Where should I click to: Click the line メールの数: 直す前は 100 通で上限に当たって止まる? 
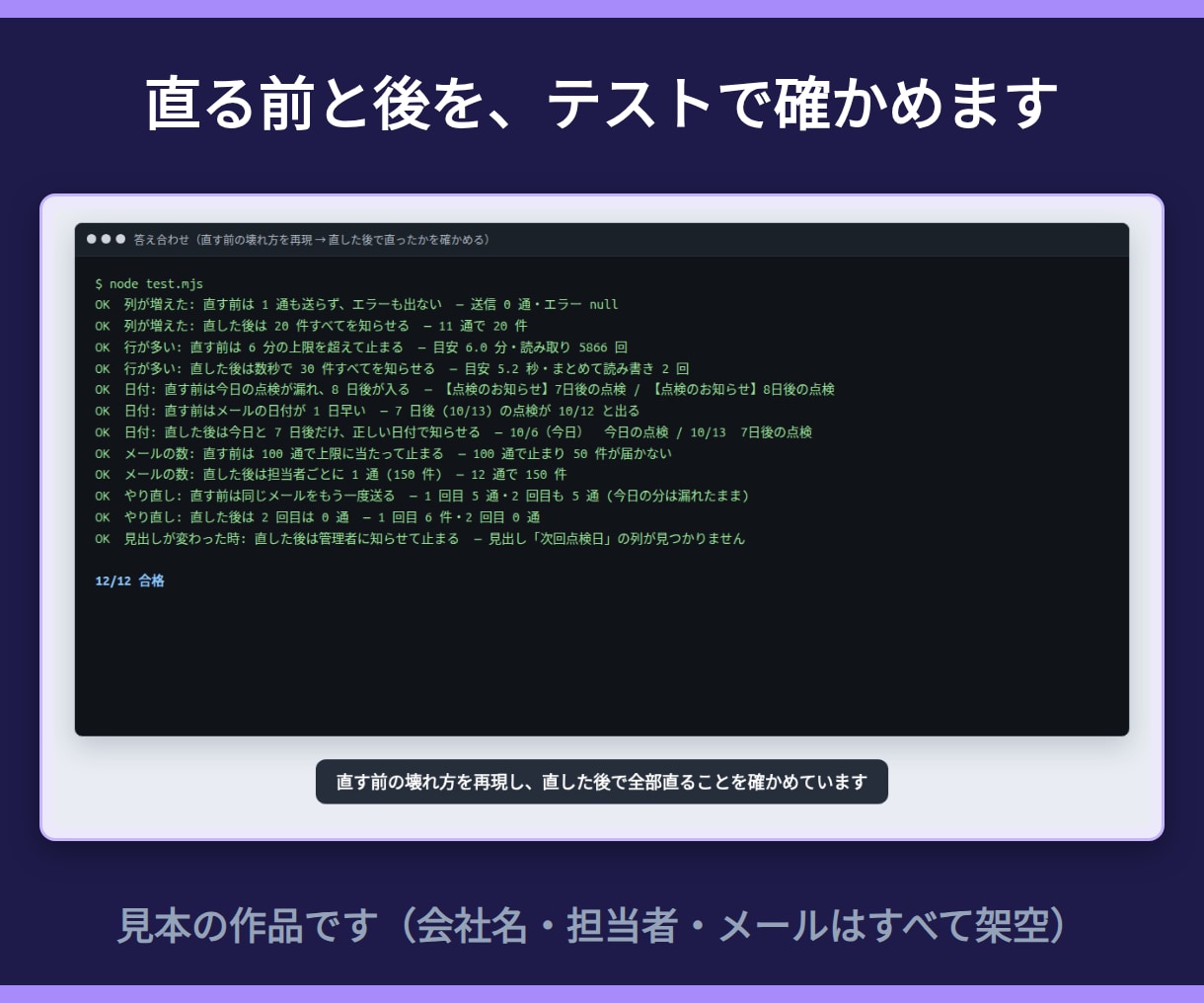[x=383, y=454]
